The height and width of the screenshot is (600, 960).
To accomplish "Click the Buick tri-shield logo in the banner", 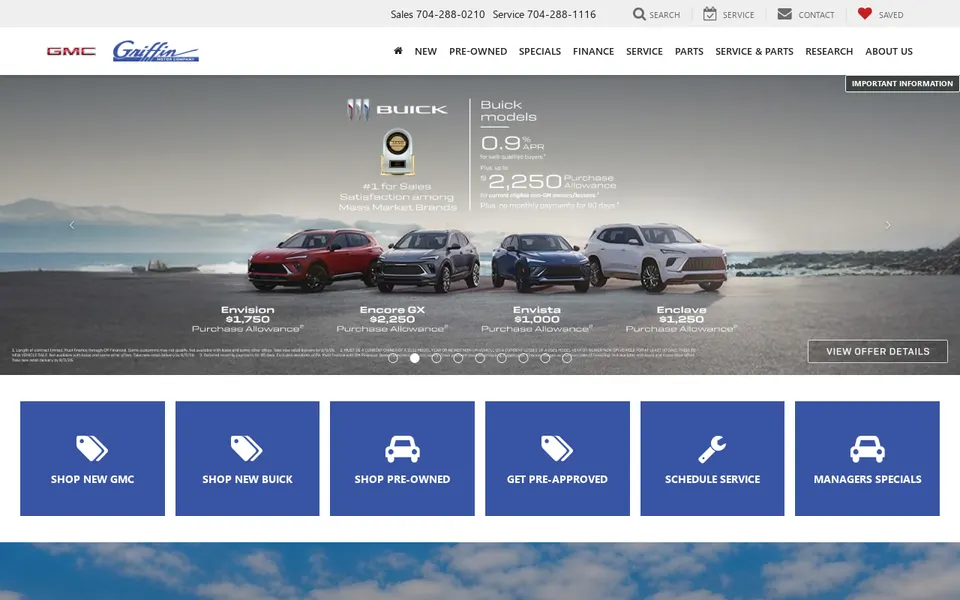I will click(x=358, y=110).
